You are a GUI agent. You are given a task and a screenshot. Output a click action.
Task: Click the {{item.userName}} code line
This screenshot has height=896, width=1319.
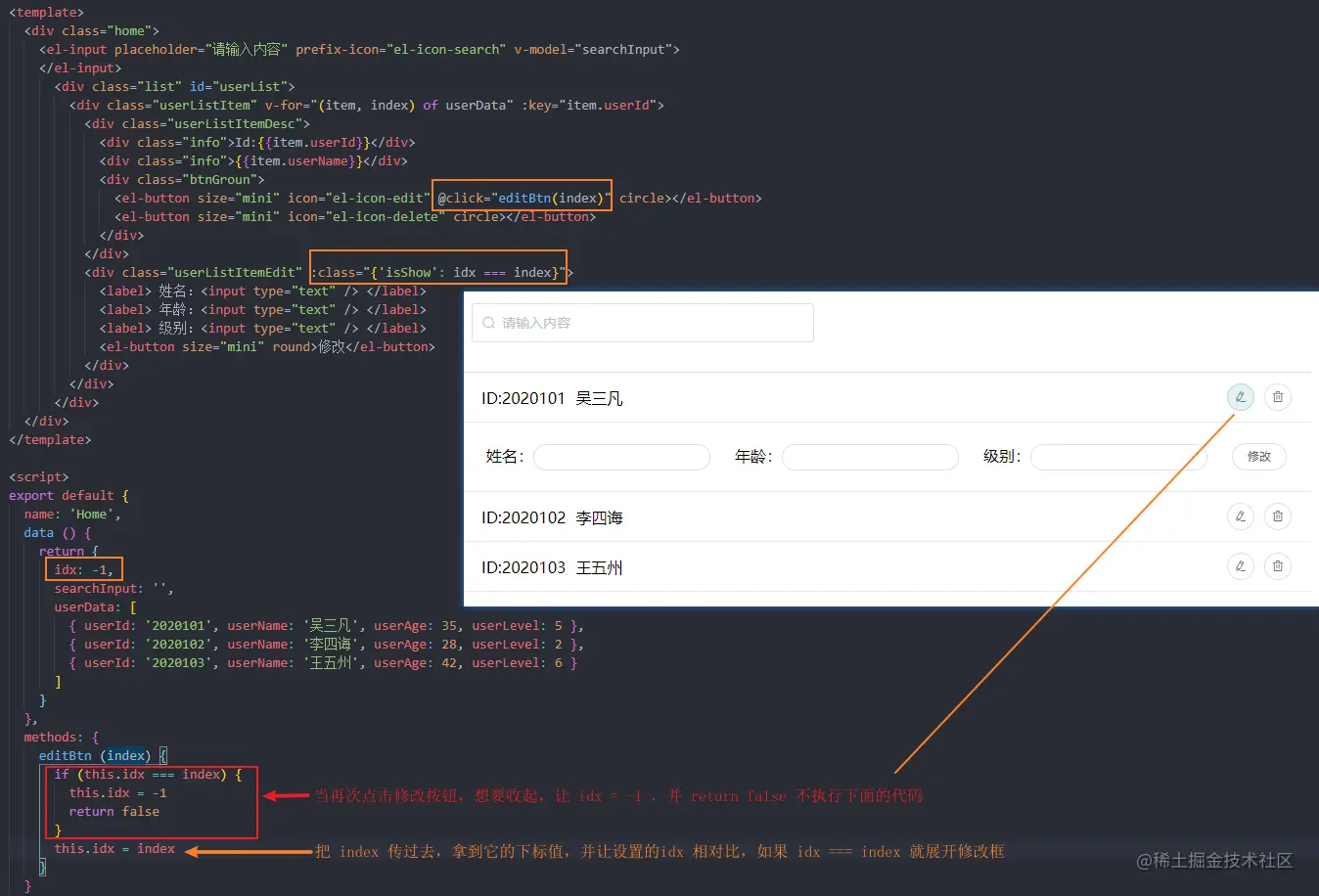(253, 160)
